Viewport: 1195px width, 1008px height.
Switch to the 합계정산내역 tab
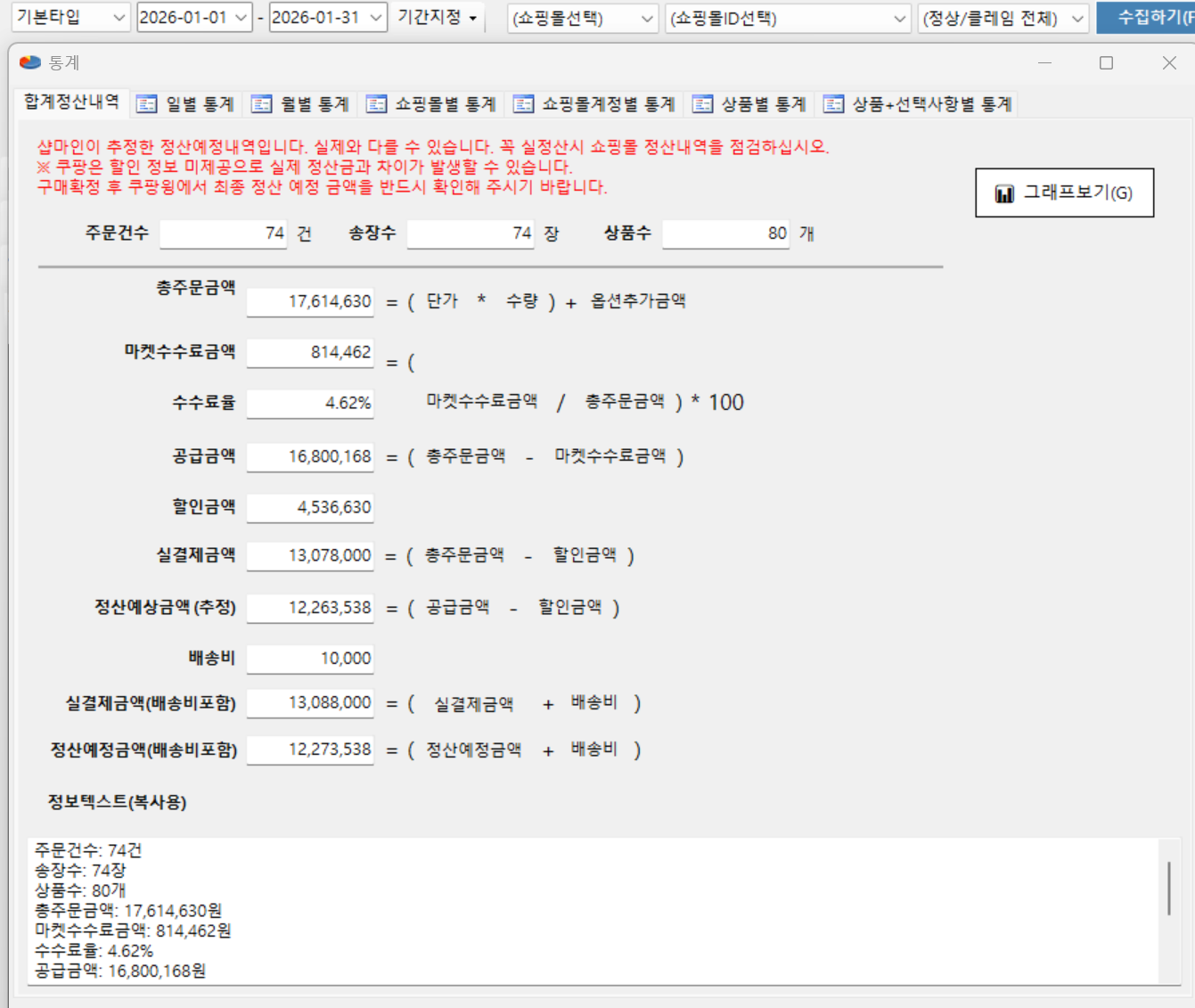(71, 102)
